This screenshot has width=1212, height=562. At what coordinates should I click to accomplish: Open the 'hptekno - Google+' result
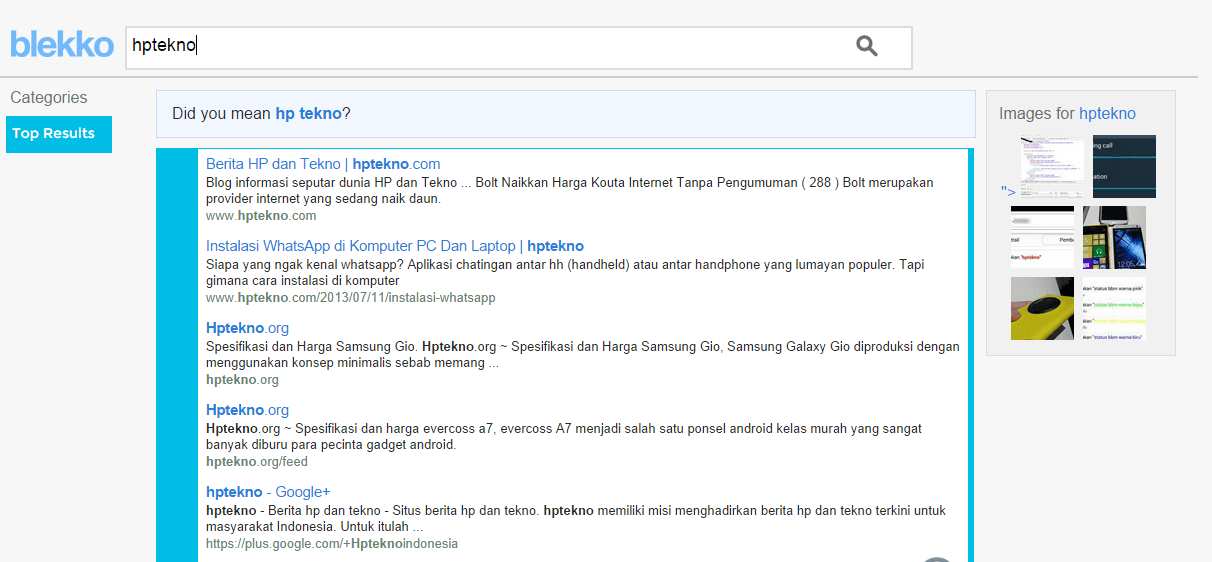268,492
